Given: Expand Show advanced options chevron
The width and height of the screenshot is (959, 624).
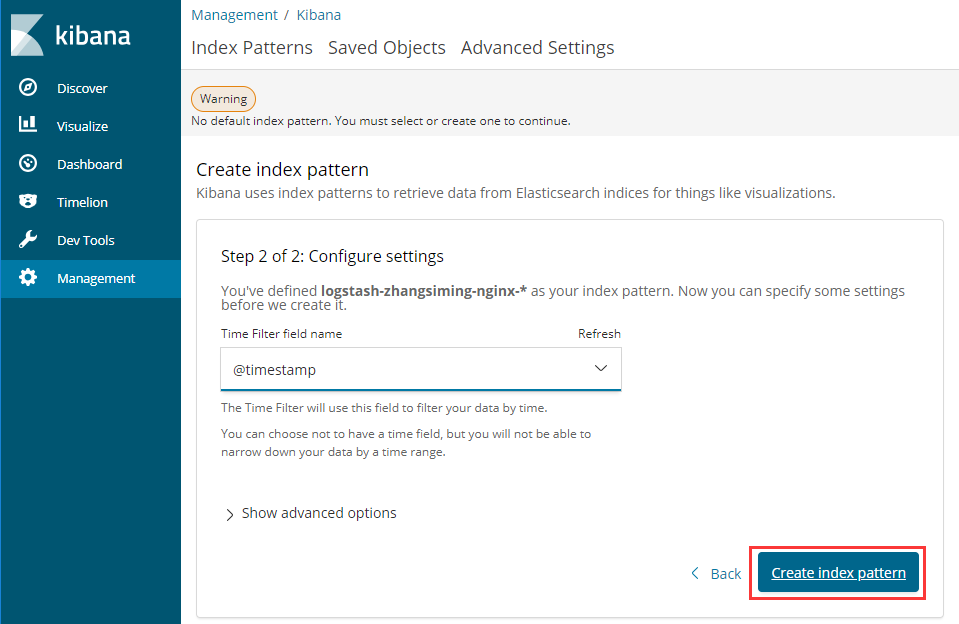Looking at the screenshot, I should pos(229,514).
